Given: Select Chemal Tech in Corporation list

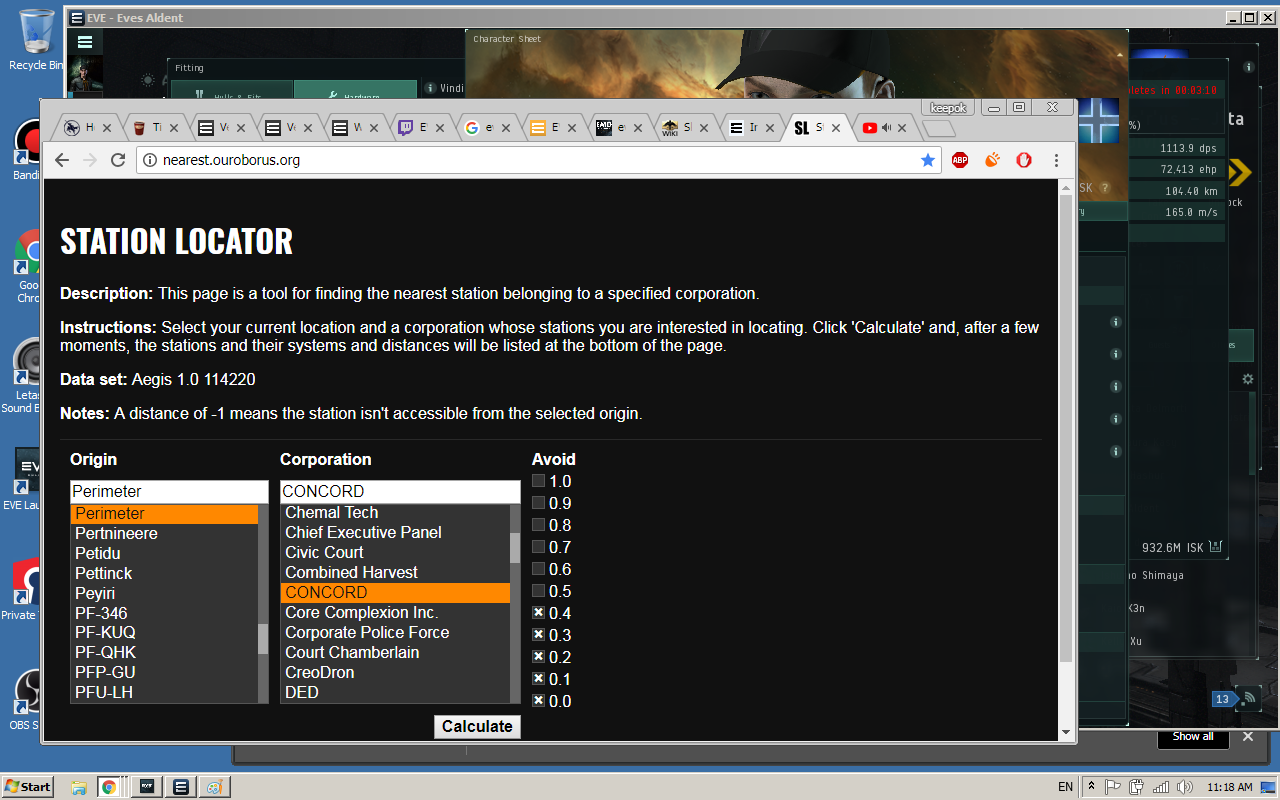Looking at the screenshot, I should tap(395, 512).
